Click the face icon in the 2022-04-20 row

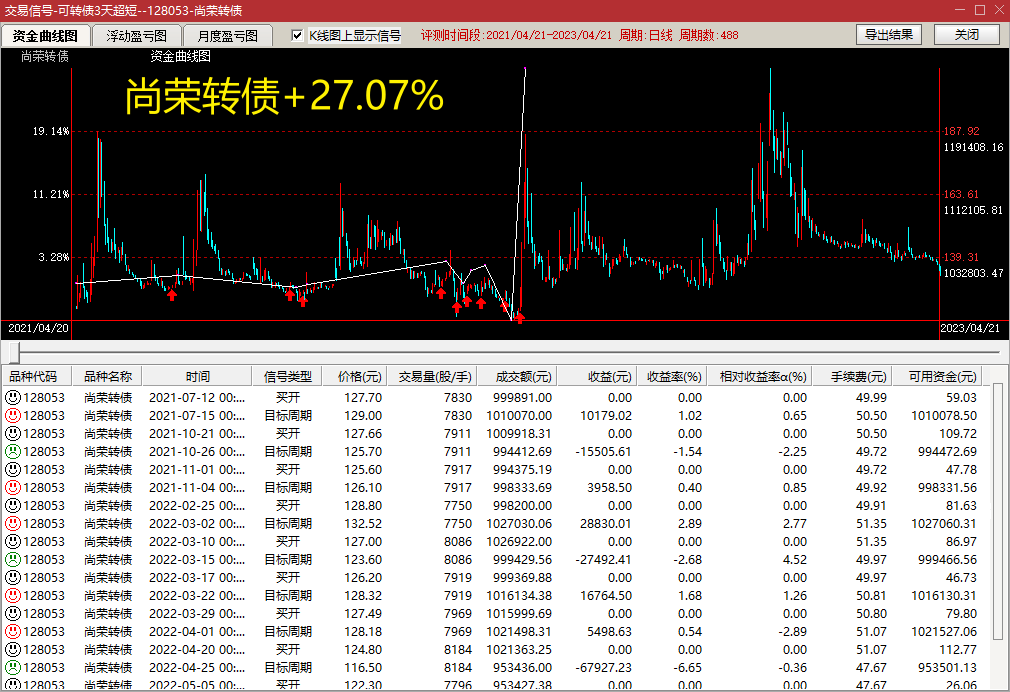point(13,649)
